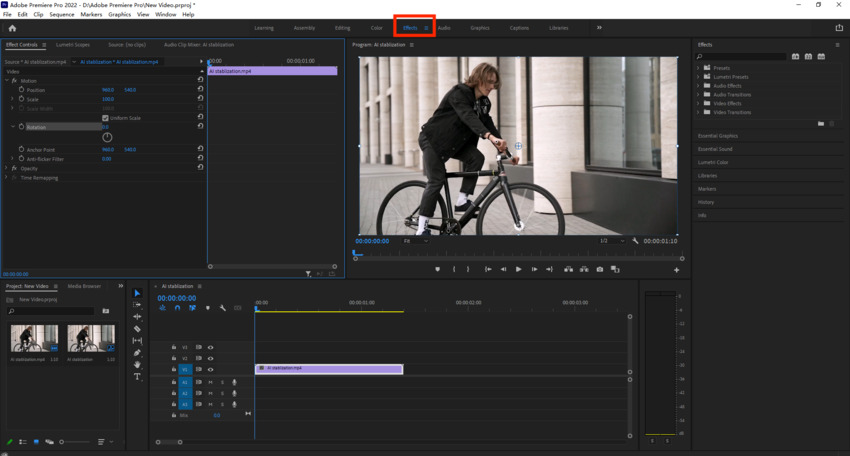Open Lumetri Color panel
The image size is (850, 456).
click(x=713, y=162)
